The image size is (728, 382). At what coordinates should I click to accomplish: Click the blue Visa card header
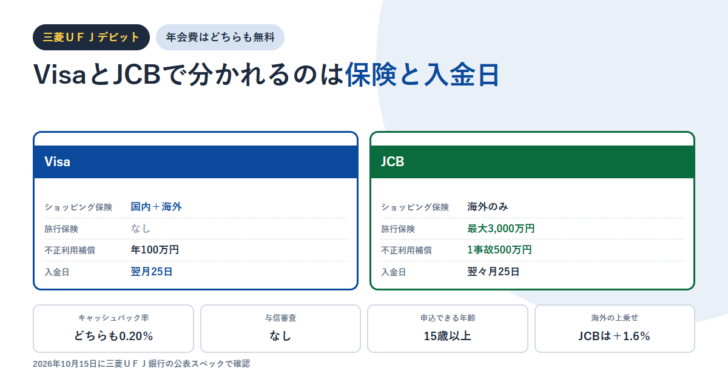click(x=195, y=162)
